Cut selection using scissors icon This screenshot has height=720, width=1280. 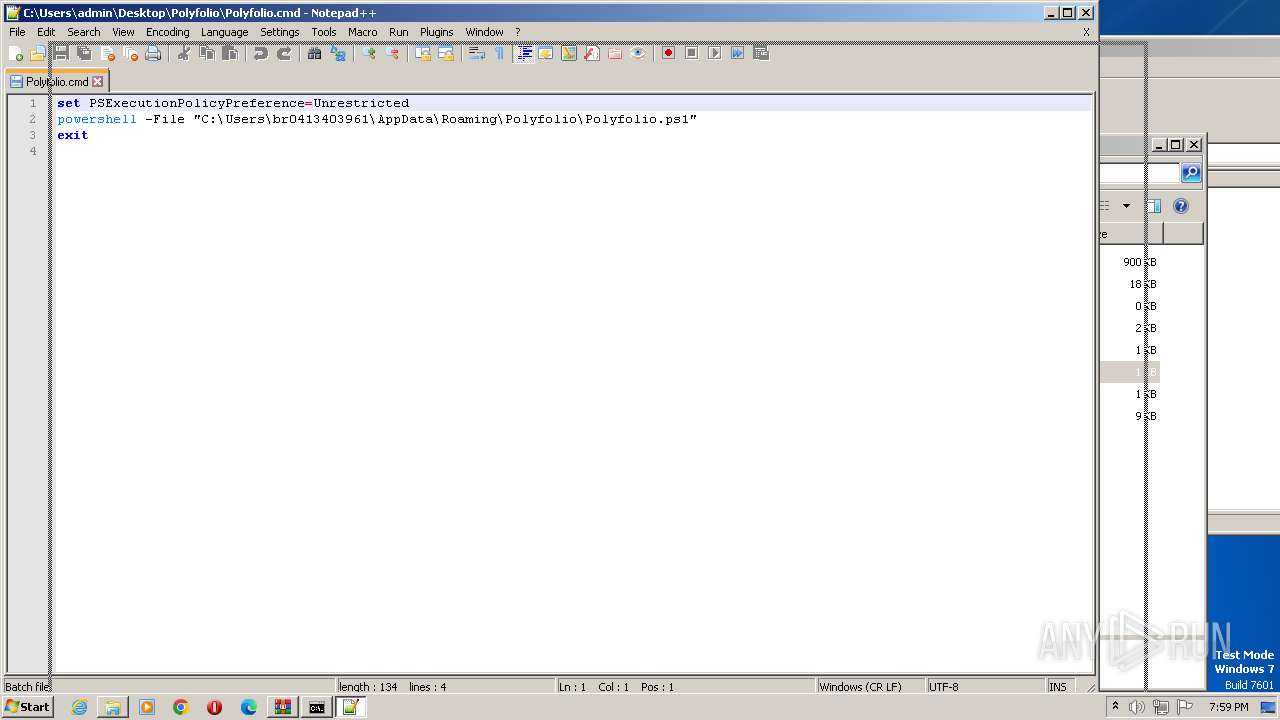click(x=183, y=53)
